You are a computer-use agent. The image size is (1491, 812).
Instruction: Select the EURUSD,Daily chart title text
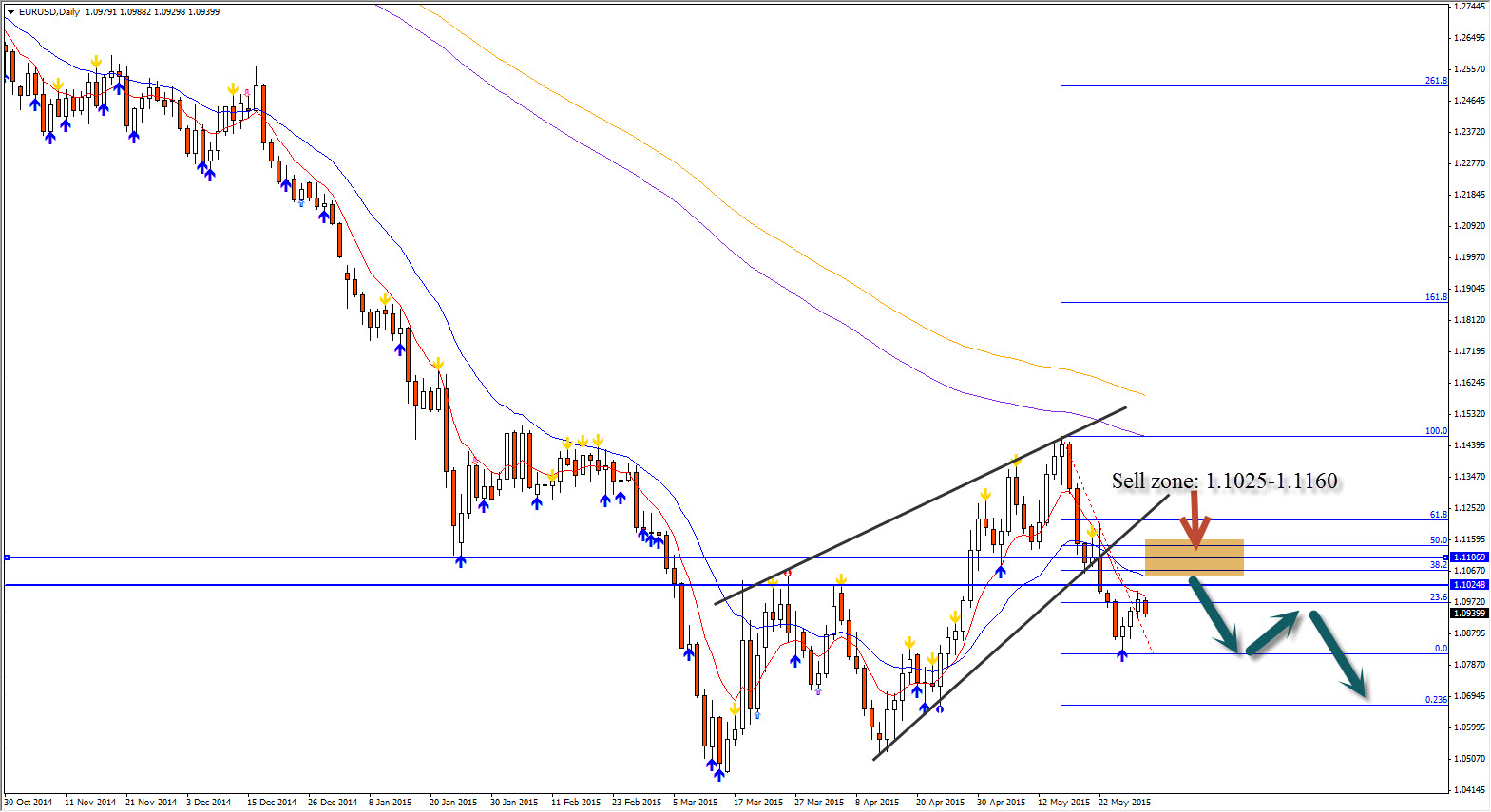(x=49, y=12)
